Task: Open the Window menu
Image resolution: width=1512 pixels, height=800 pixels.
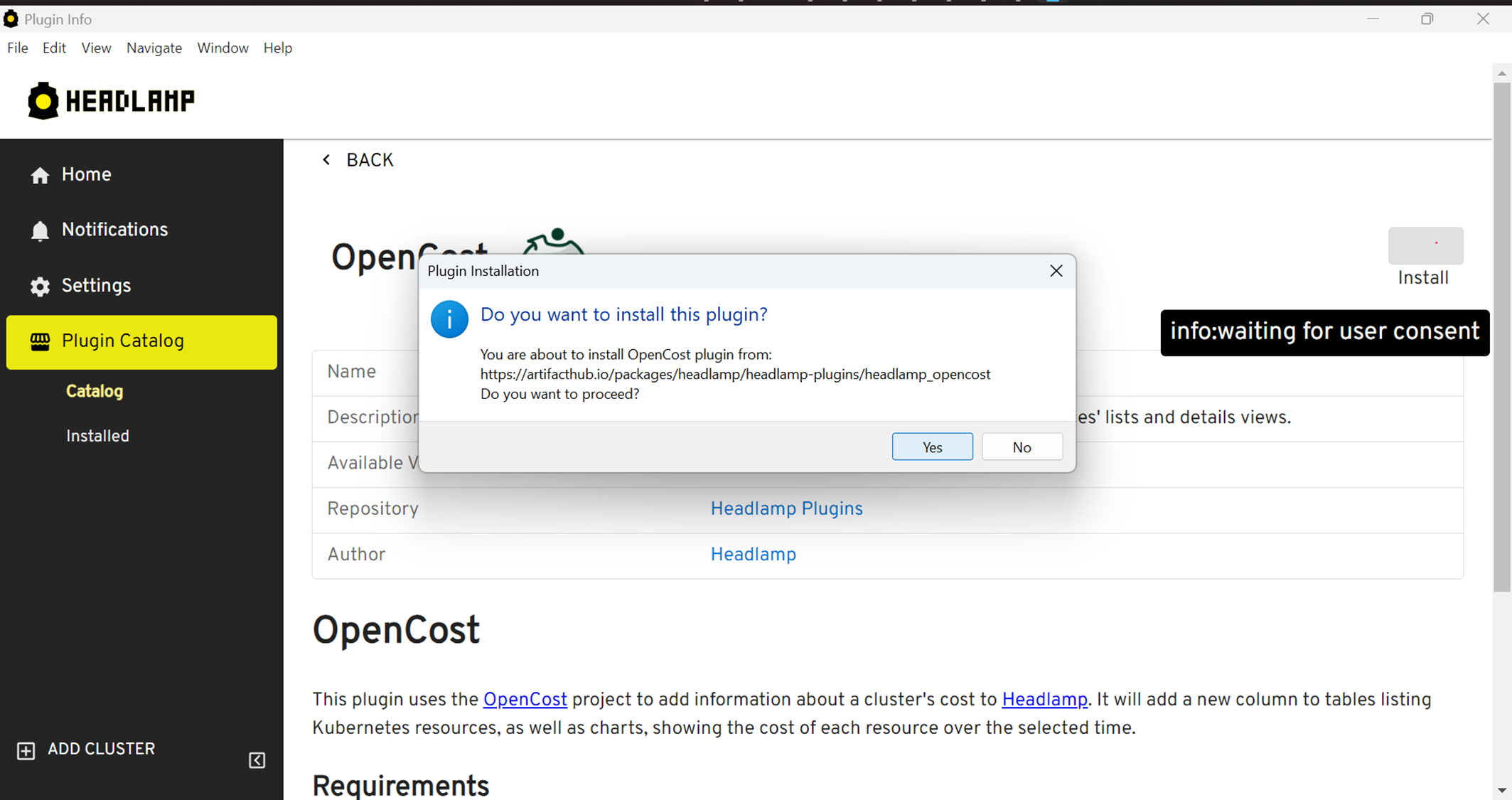Action: [x=222, y=48]
